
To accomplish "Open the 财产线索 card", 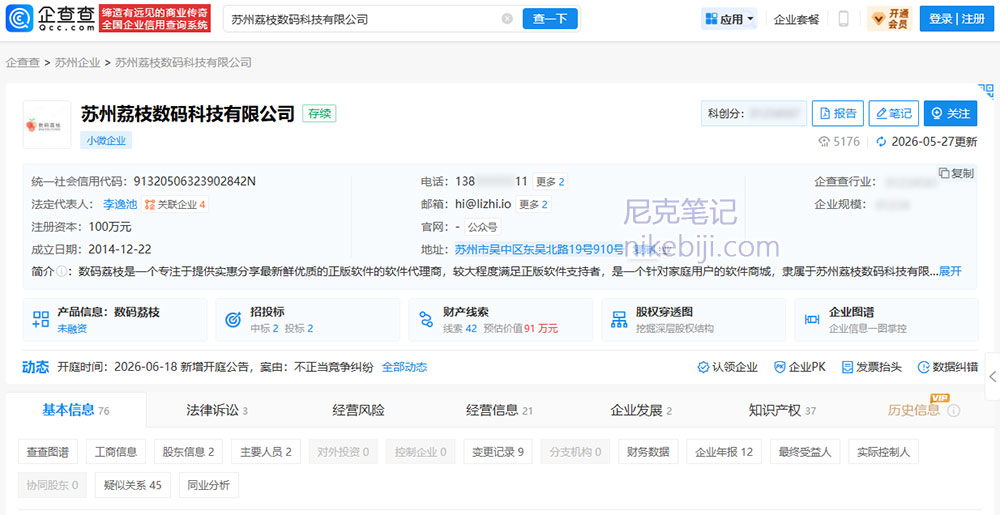I will click(501, 319).
